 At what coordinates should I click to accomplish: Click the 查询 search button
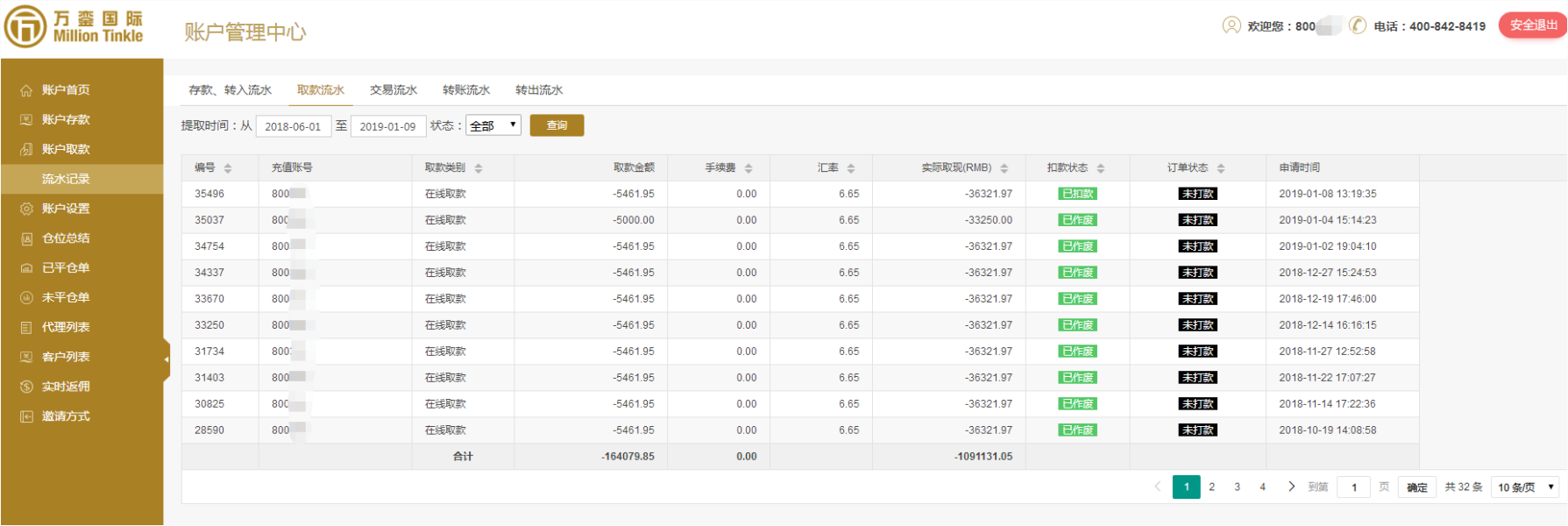tap(557, 125)
